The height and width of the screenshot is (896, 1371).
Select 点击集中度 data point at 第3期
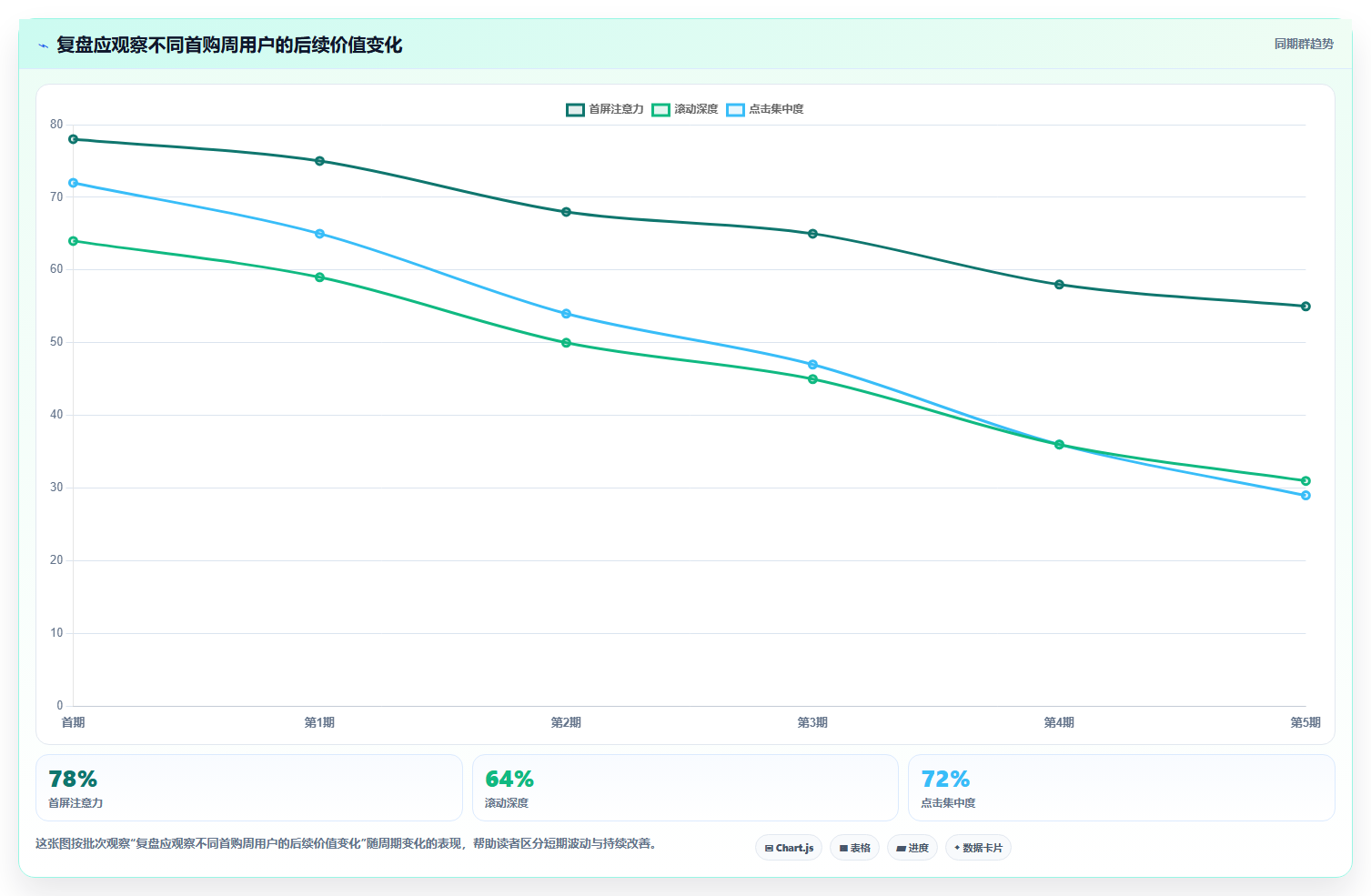pyautogui.click(x=812, y=365)
